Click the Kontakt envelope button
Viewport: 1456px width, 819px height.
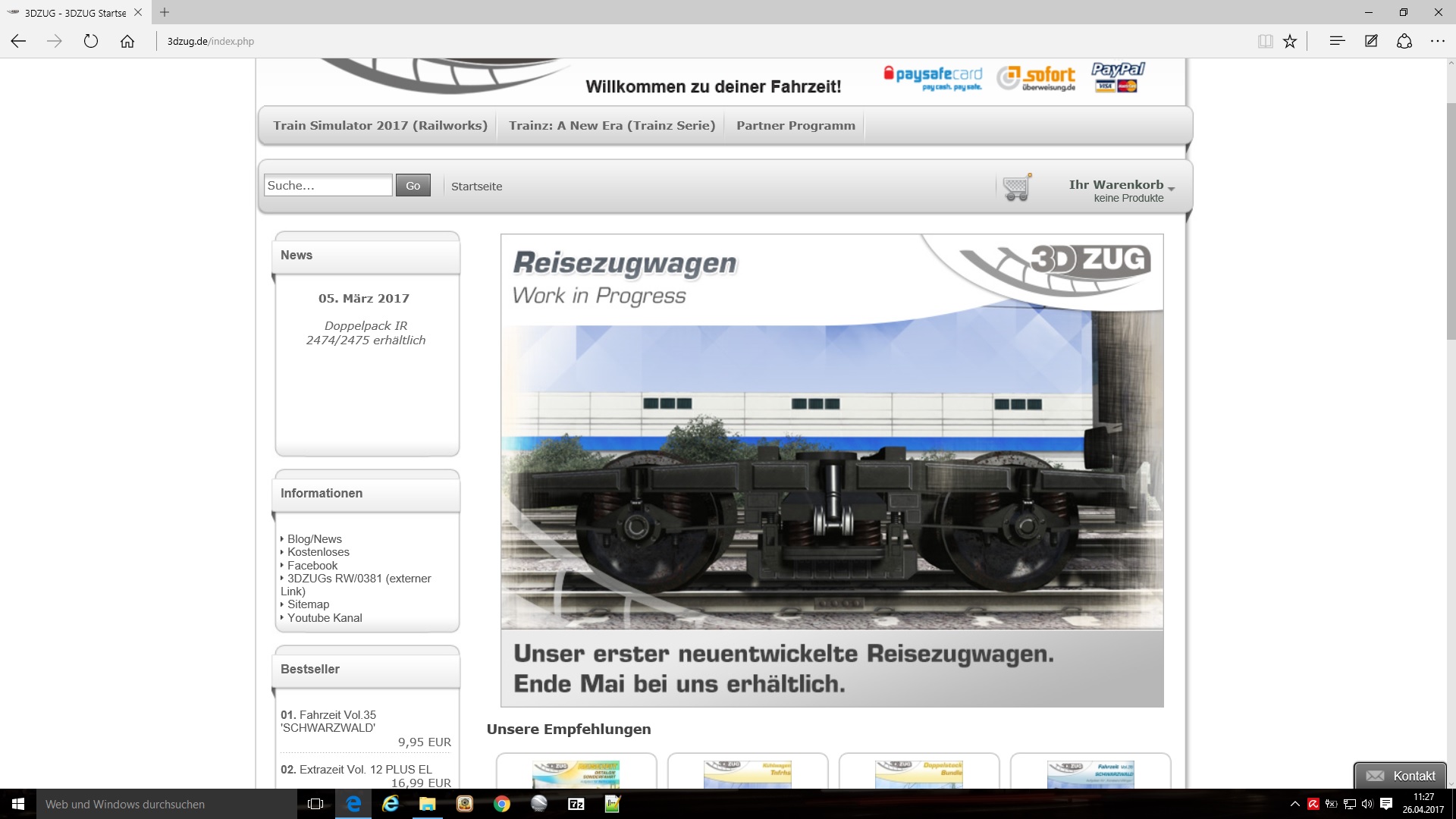tap(1400, 776)
